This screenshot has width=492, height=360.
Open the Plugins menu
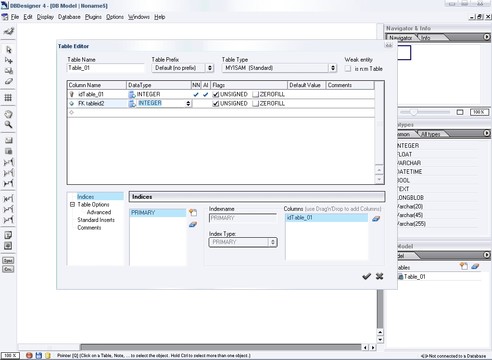[93, 17]
